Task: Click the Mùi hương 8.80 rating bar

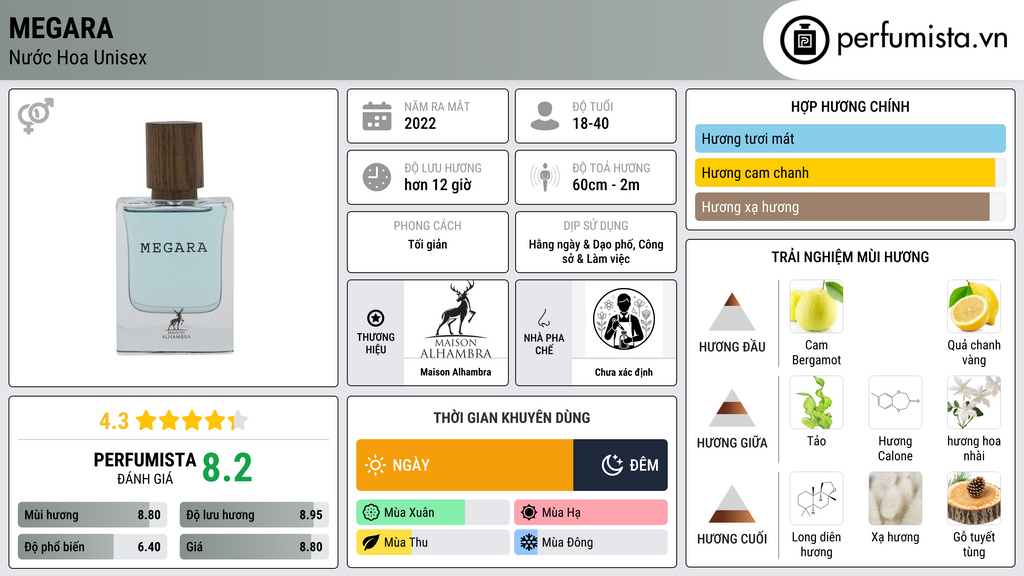Action: tap(93, 515)
